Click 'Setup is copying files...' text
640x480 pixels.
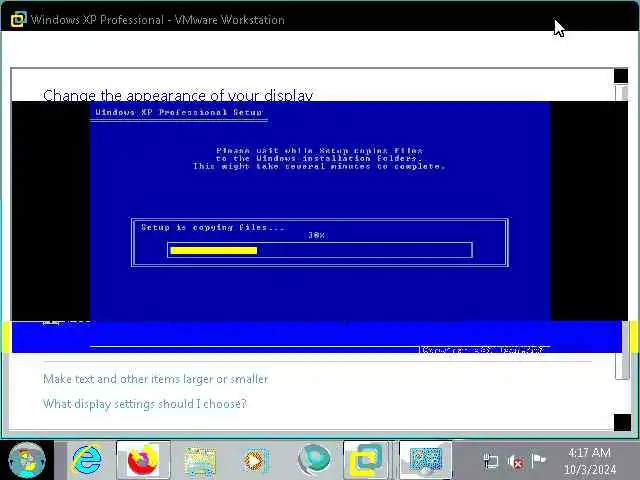click(x=213, y=227)
